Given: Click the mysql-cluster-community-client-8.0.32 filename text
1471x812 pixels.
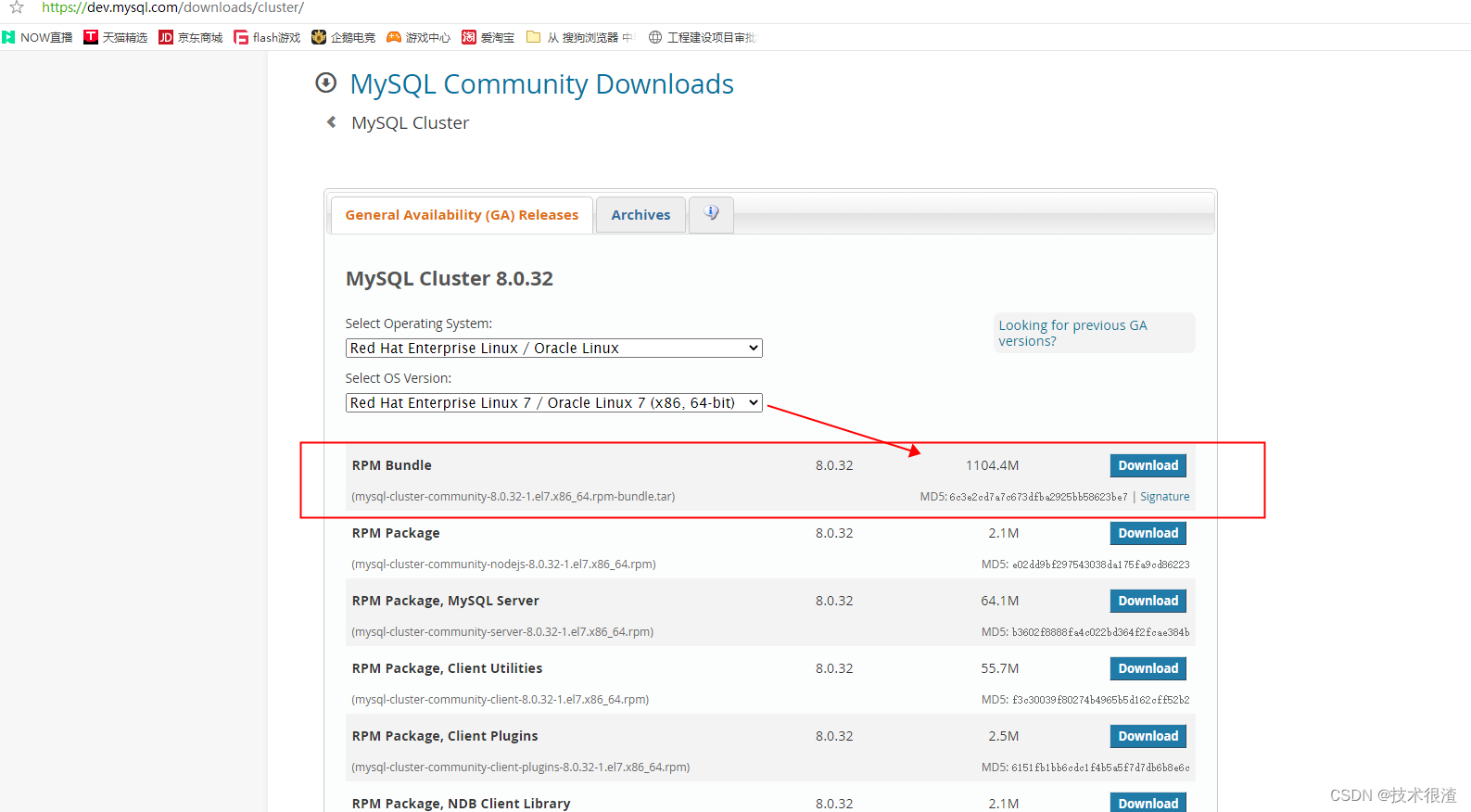Looking at the screenshot, I should point(500,700).
